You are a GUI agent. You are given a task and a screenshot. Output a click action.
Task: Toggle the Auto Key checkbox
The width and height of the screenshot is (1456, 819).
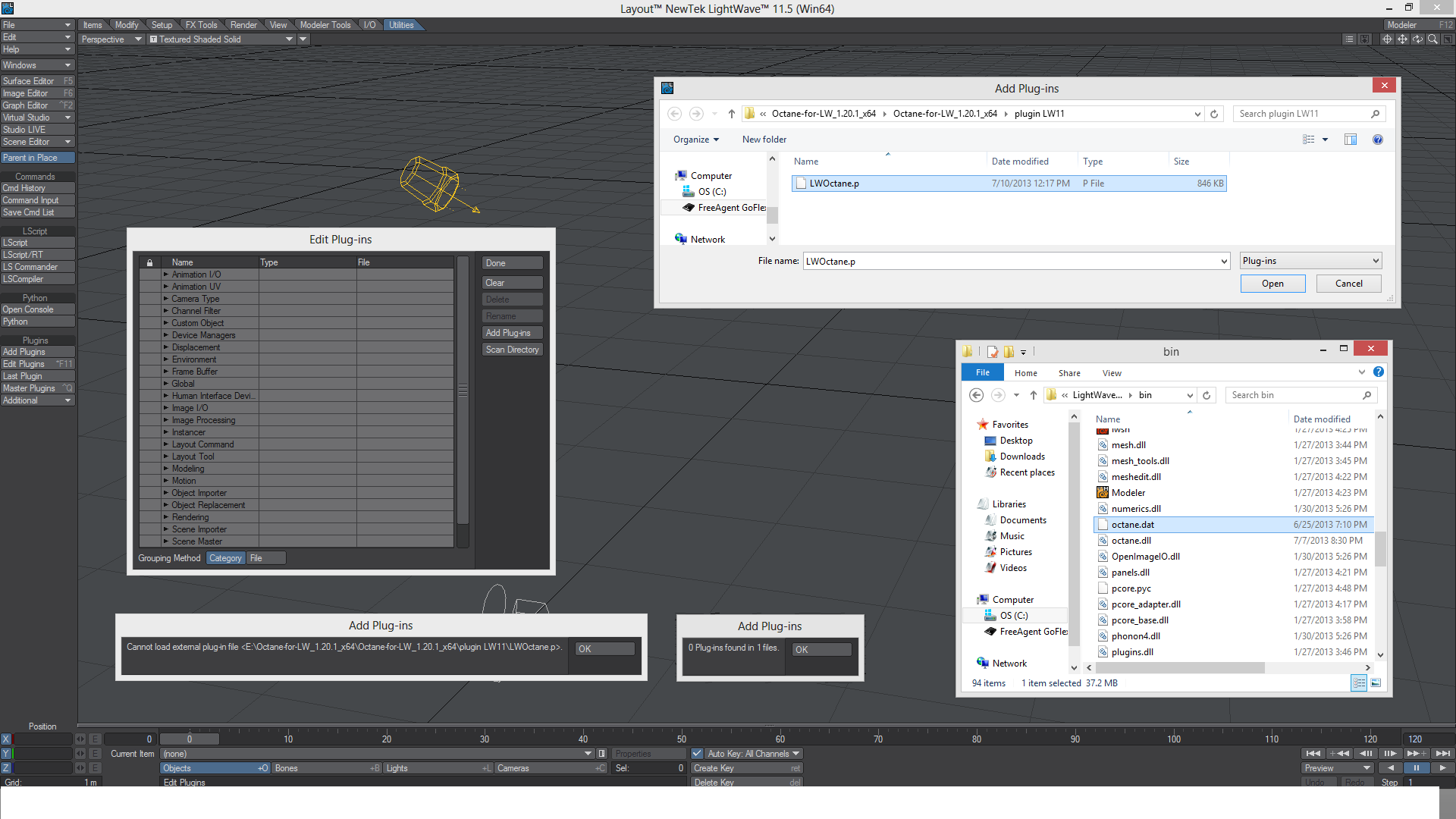coord(697,754)
